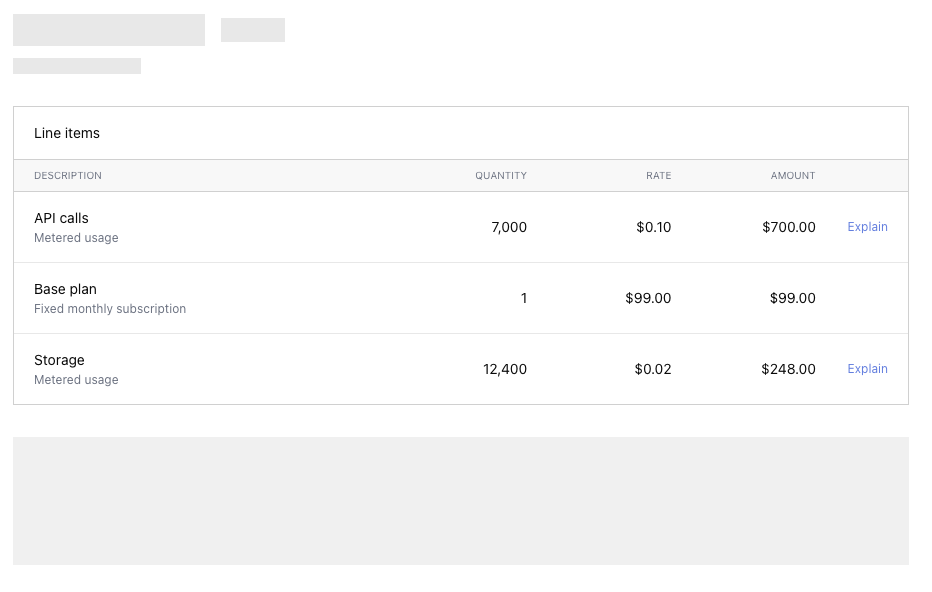Click the $248.00 amount value
The height and width of the screenshot is (592, 932).
click(788, 369)
